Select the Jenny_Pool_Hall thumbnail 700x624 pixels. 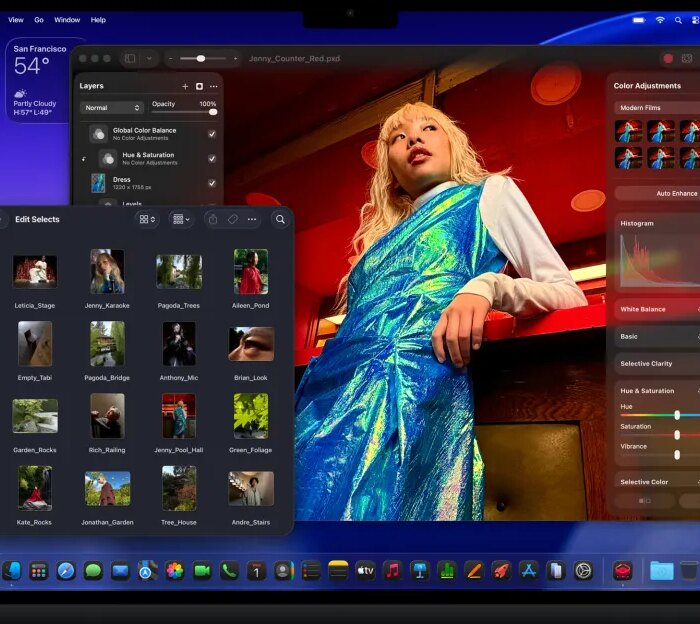point(179,416)
